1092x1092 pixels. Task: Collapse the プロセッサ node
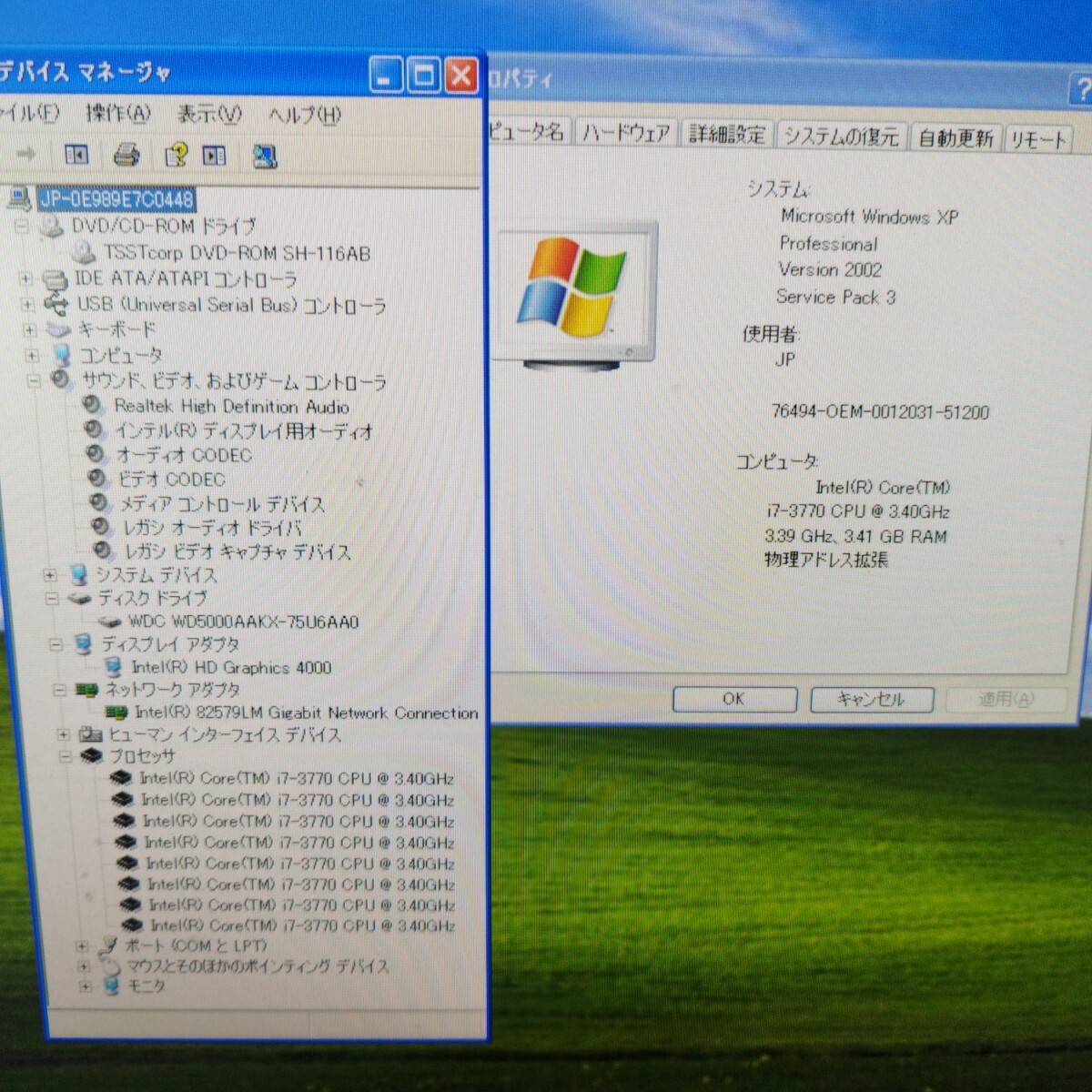(x=65, y=756)
